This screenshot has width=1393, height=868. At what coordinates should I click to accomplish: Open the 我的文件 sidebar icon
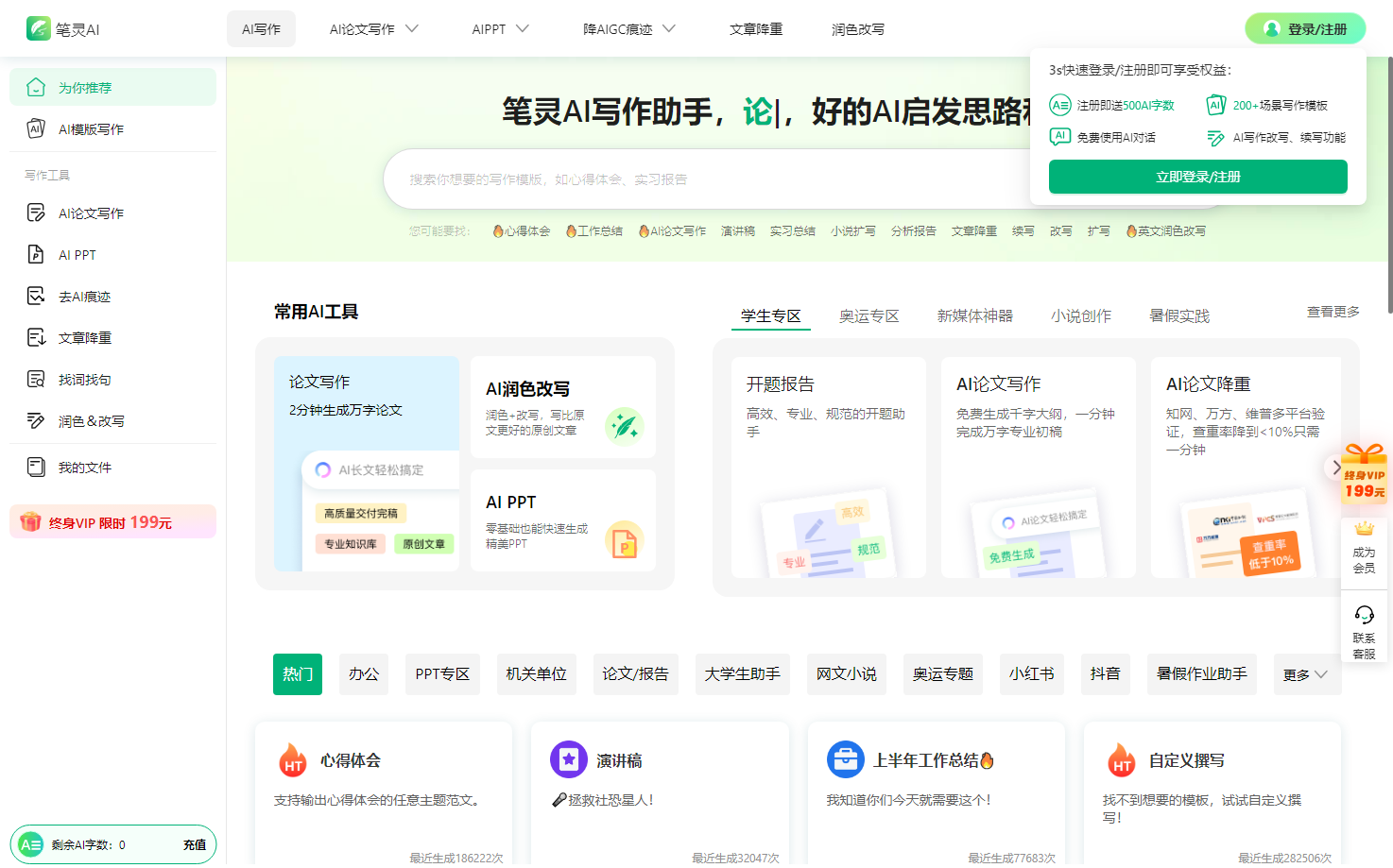pyautogui.click(x=36, y=467)
